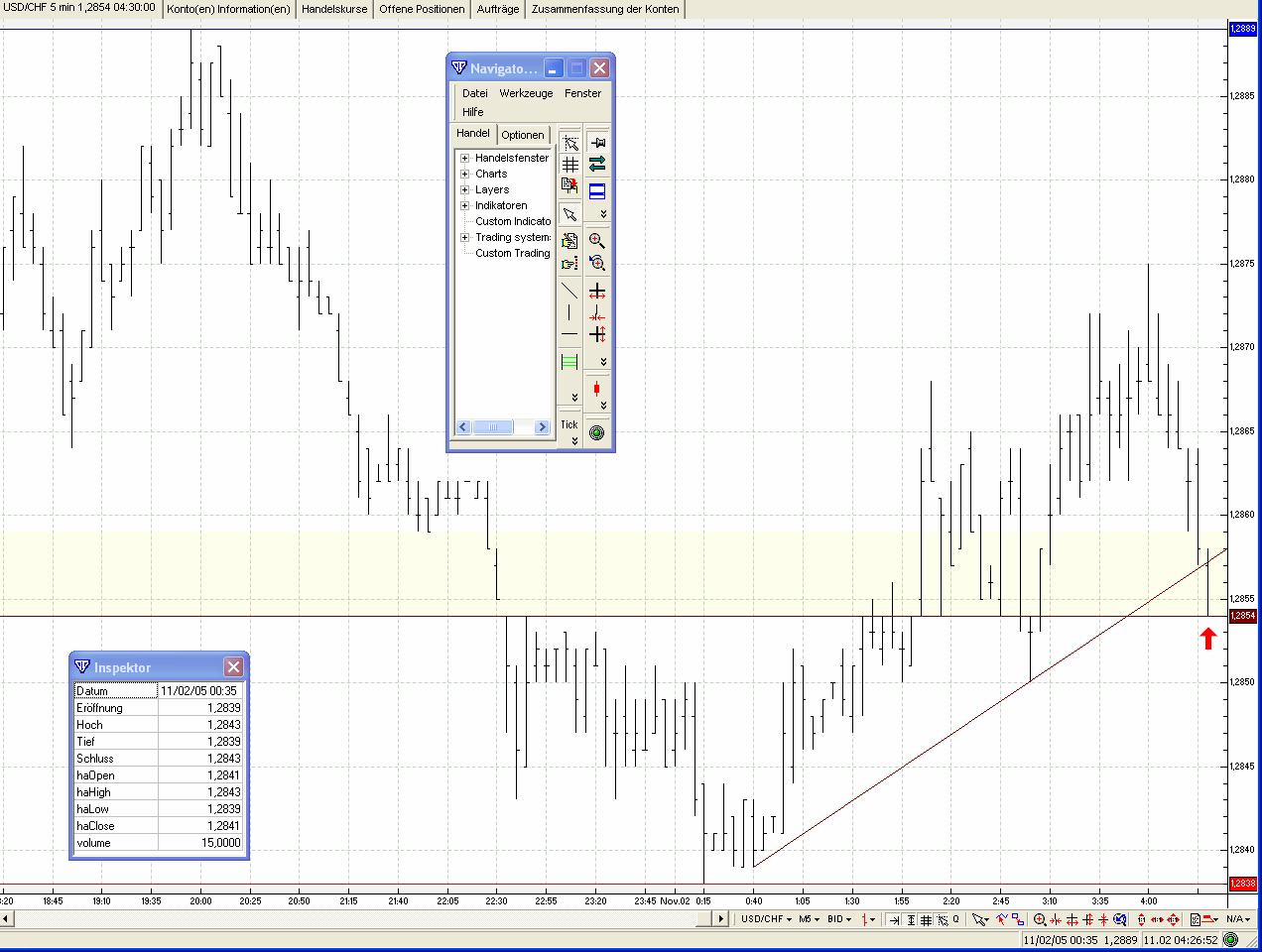
Task: Toggle the dotted selection button in bottom toolbar
Action: [x=943, y=920]
